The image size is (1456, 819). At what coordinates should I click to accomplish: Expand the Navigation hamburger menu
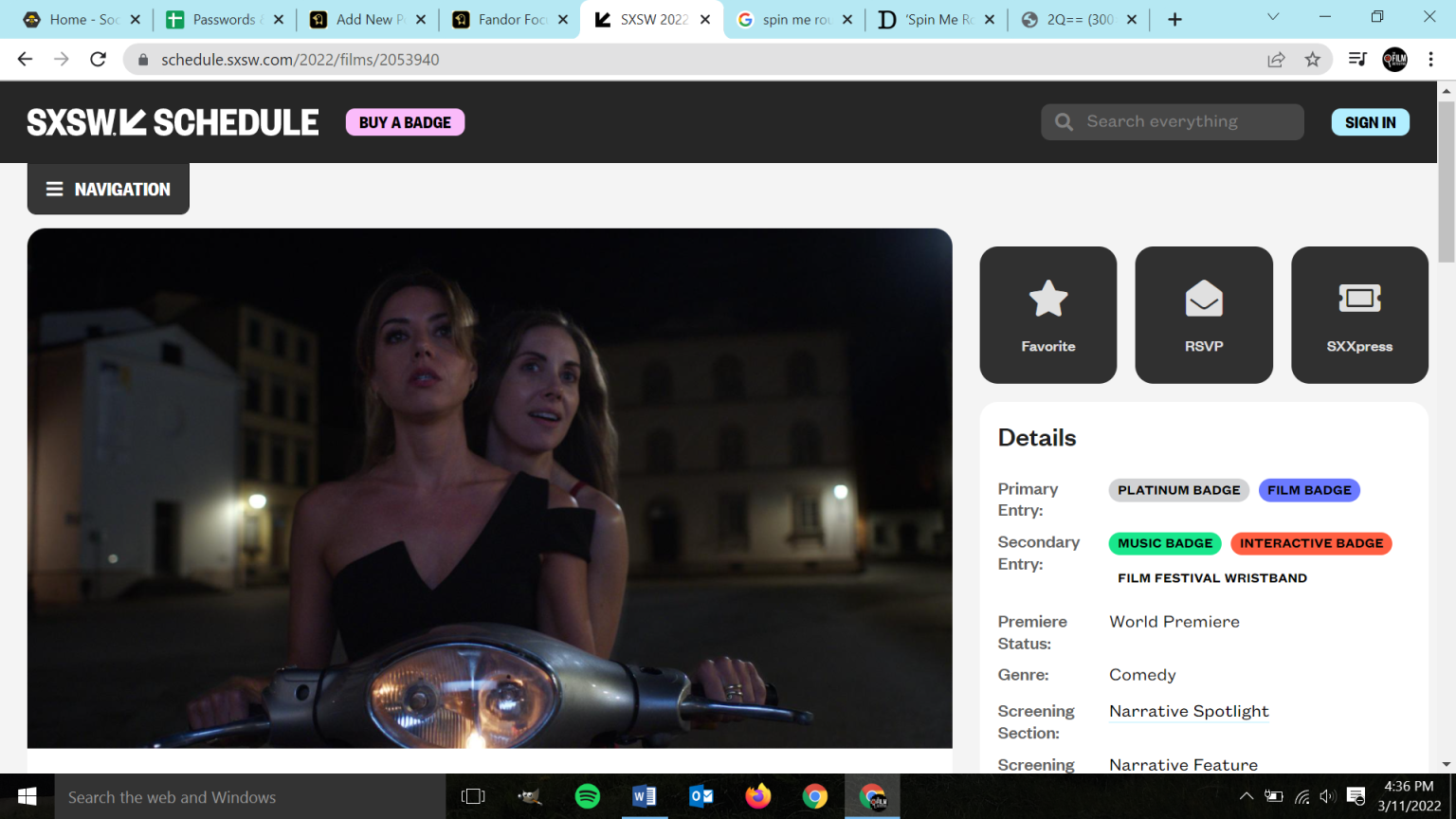pyautogui.click(x=108, y=189)
